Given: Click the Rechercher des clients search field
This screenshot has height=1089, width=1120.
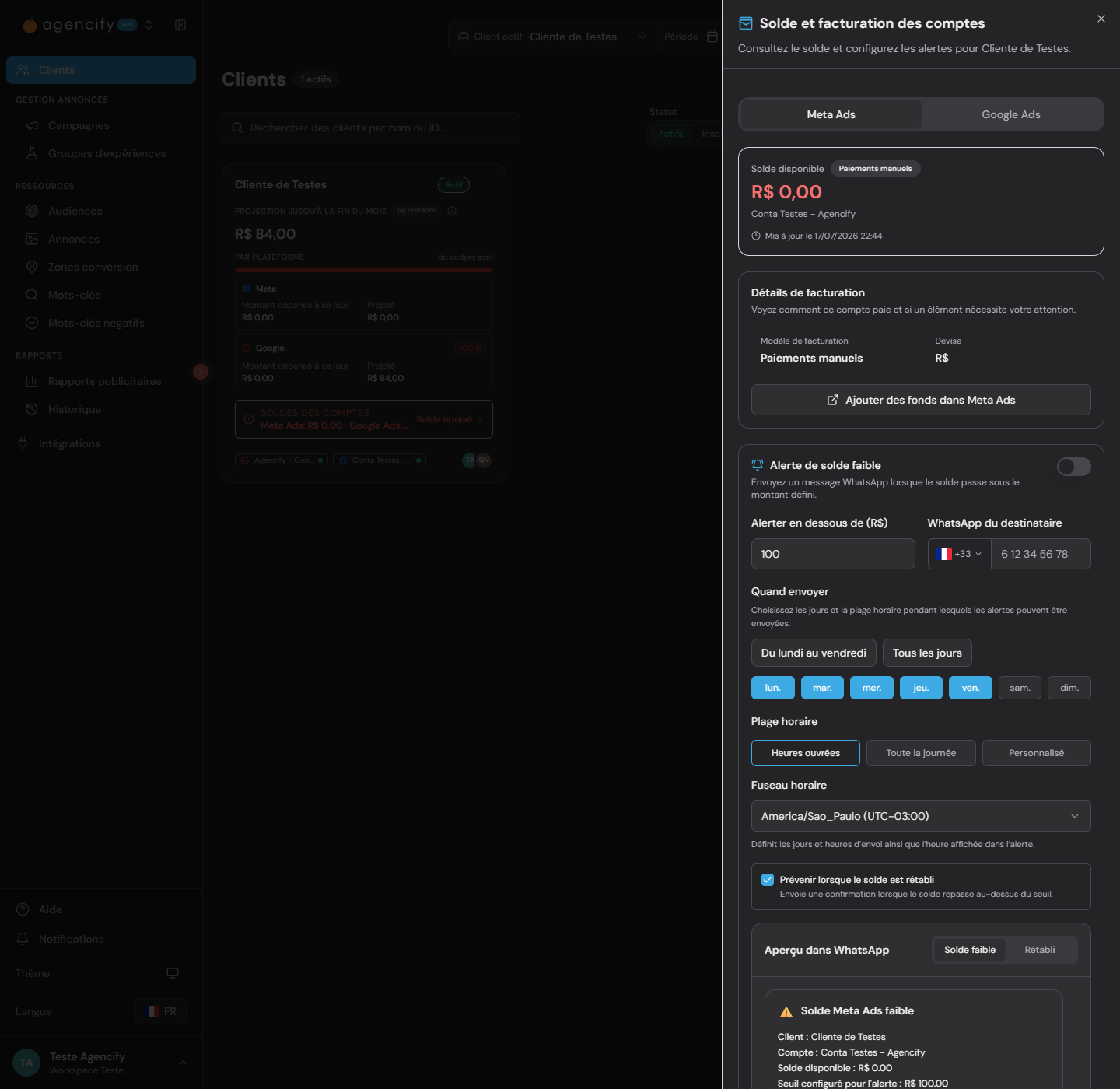Looking at the screenshot, I should click(371, 128).
